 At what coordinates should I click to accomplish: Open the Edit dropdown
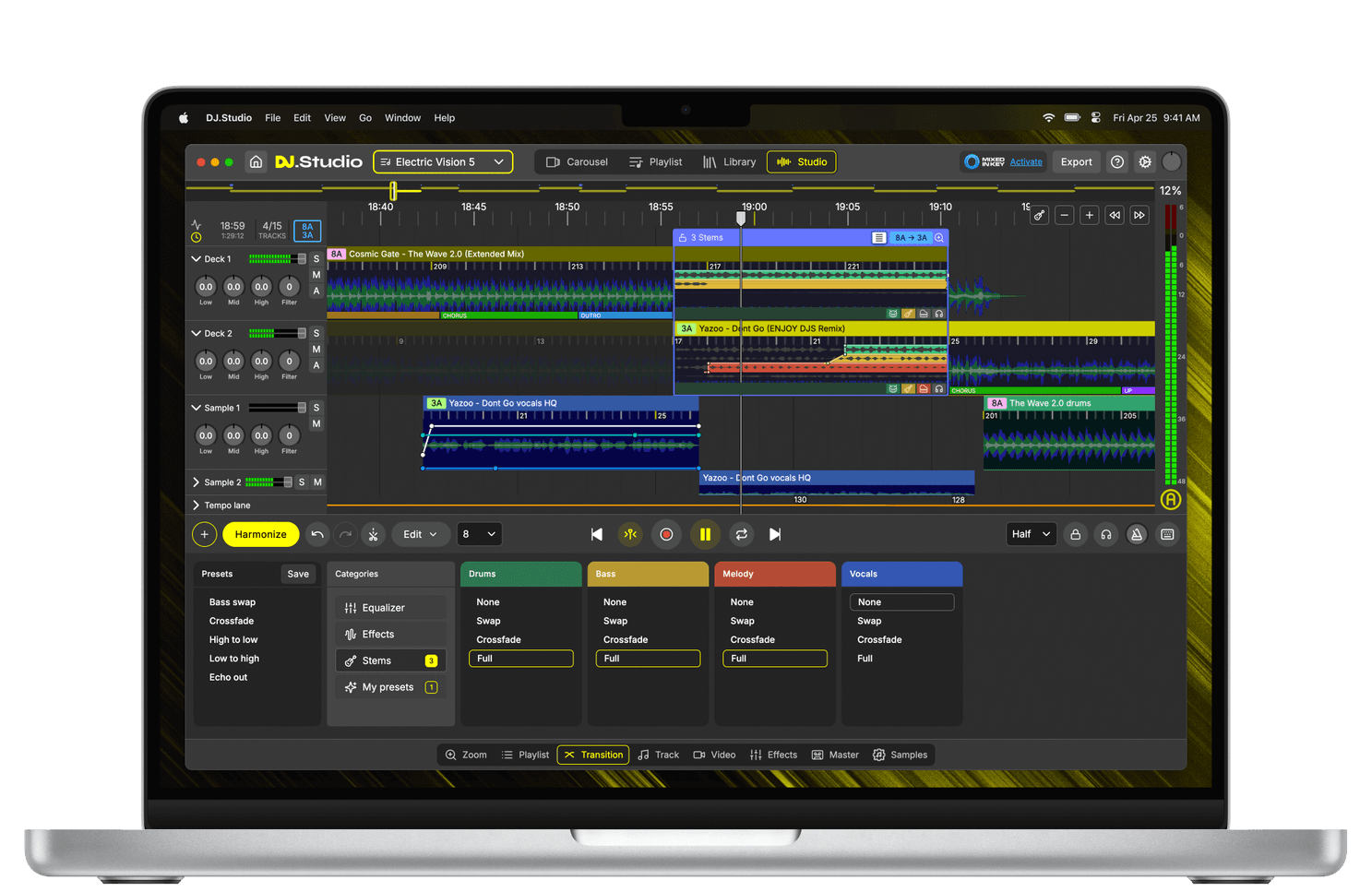[x=421, y=534]
